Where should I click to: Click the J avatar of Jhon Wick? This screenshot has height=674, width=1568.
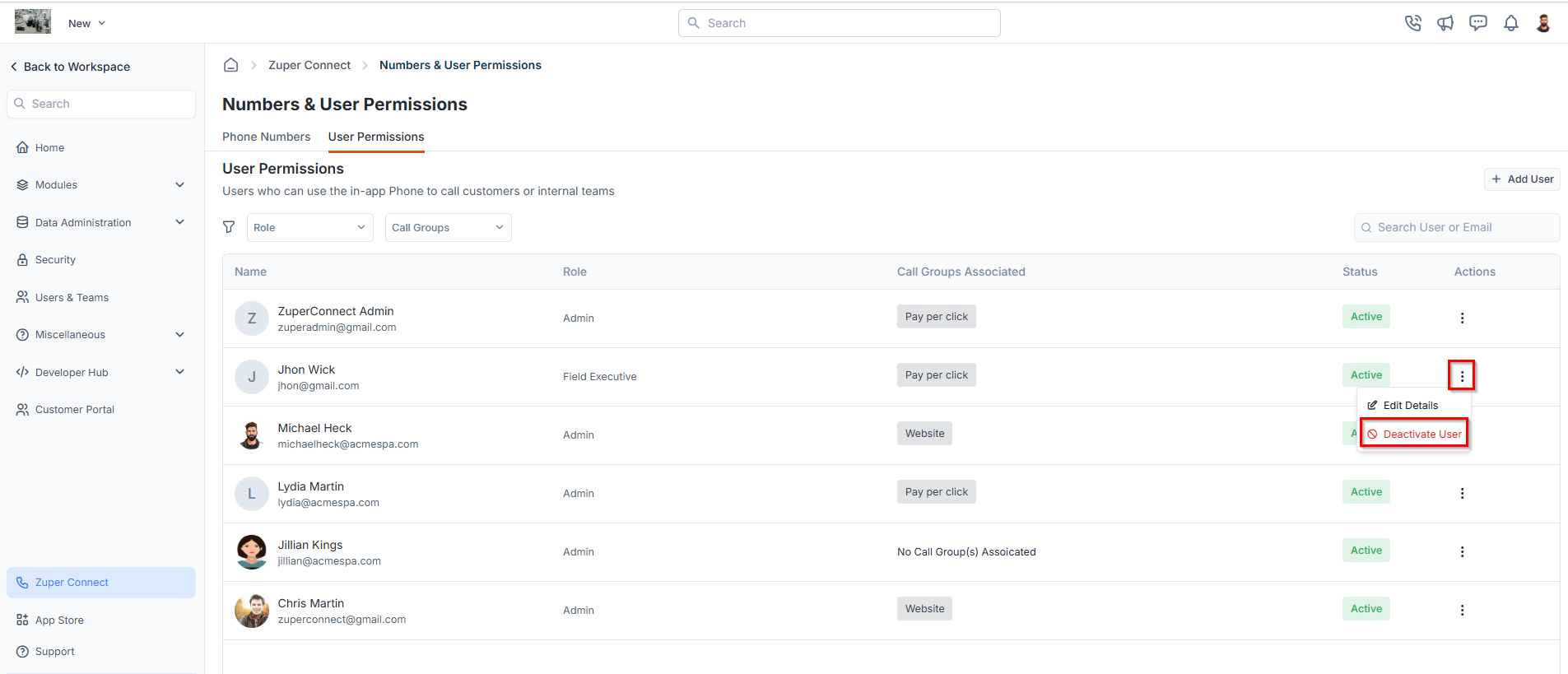point(252,377)
